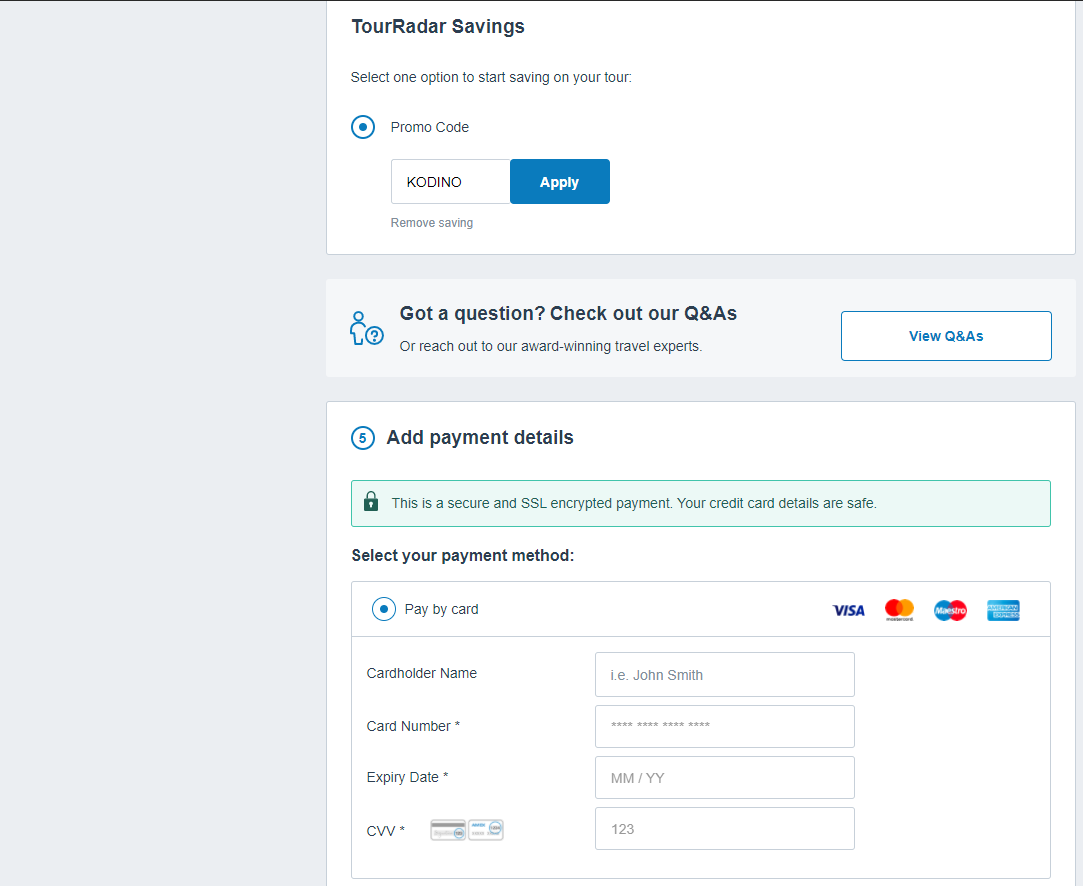Select the Promo Code radio button

363,127
